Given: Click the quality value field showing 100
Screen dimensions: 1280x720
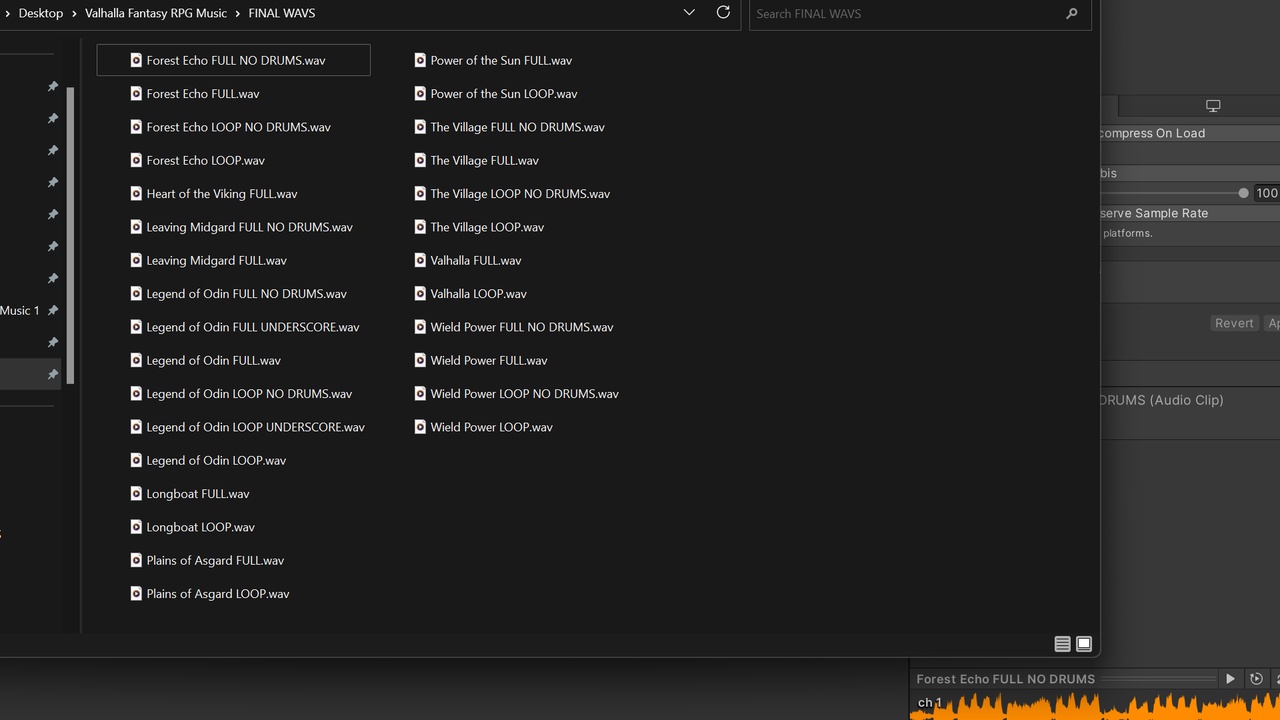Looking at the screenshot, I should pyautogui.click(x=1267, y=193).
